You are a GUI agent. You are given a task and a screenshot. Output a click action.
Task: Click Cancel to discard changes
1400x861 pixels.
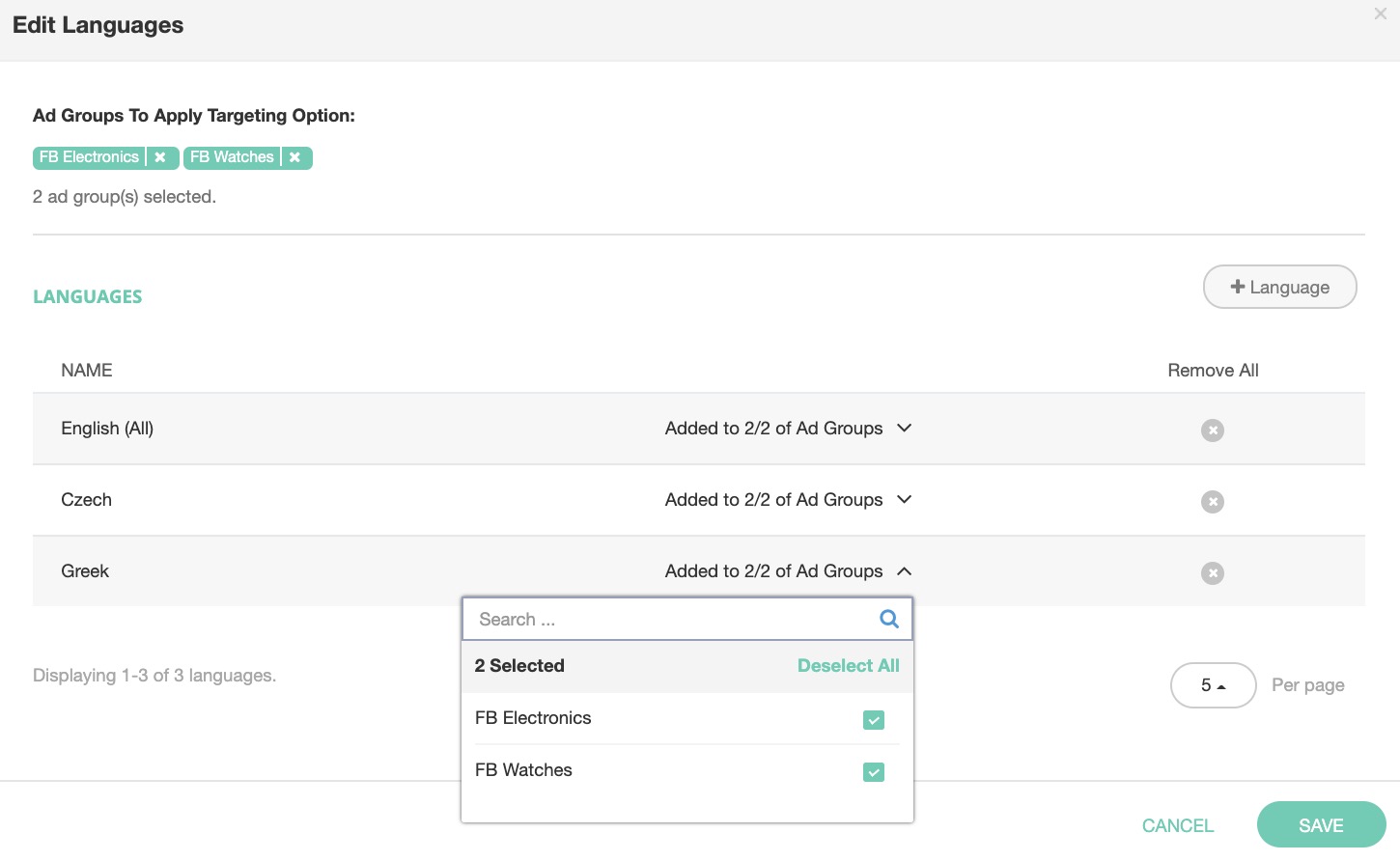(1177, 825)
